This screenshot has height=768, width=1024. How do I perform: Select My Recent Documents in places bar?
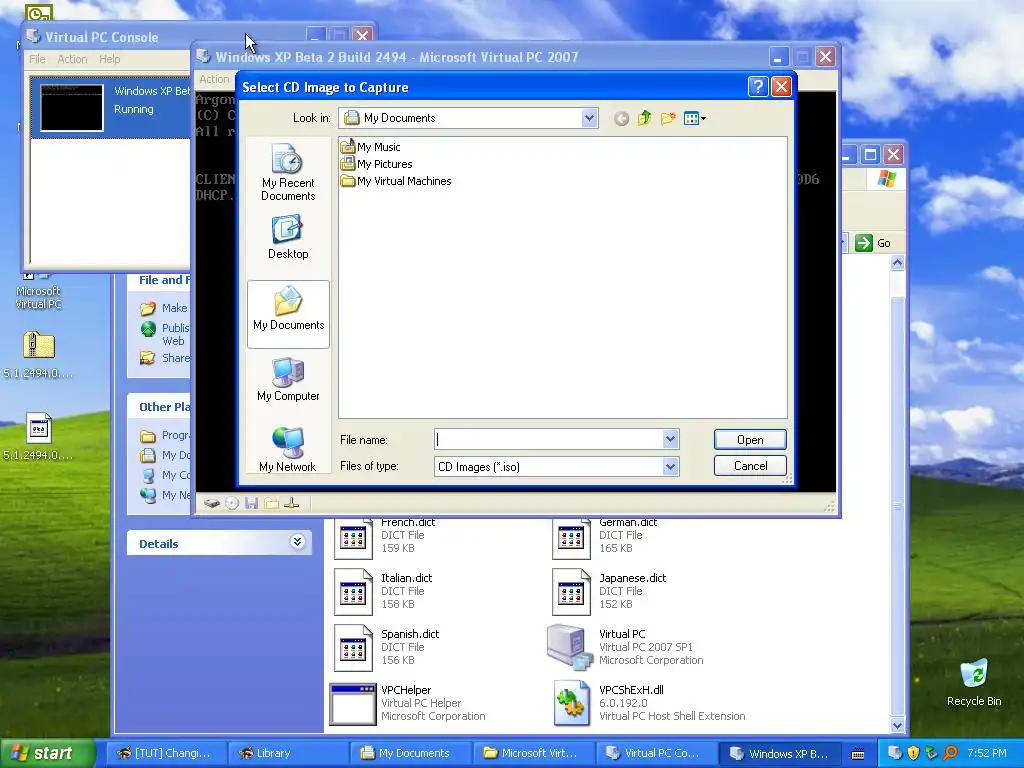click(288, 172)
